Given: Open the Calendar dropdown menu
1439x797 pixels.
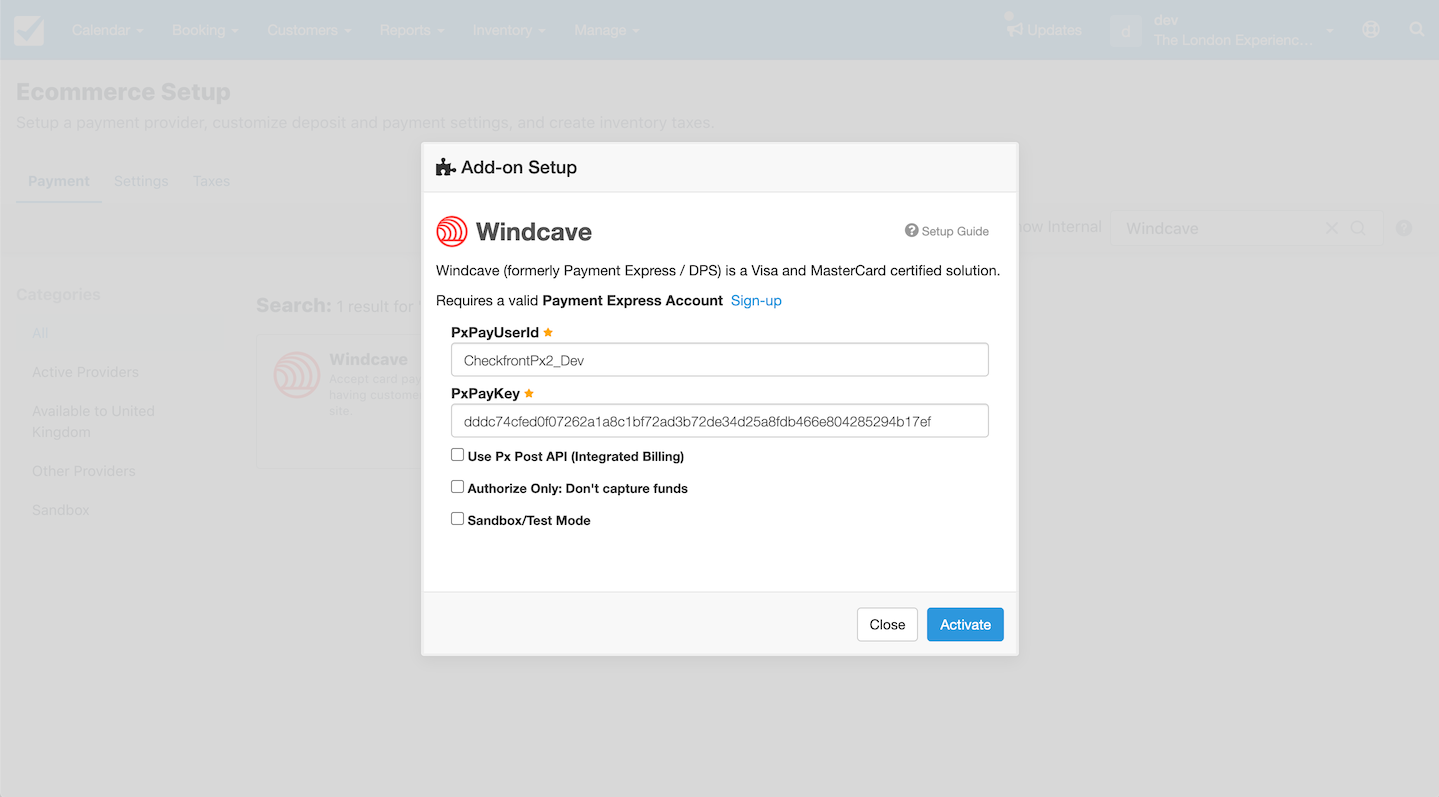Looking at the screenshot, I should point(107,30).
